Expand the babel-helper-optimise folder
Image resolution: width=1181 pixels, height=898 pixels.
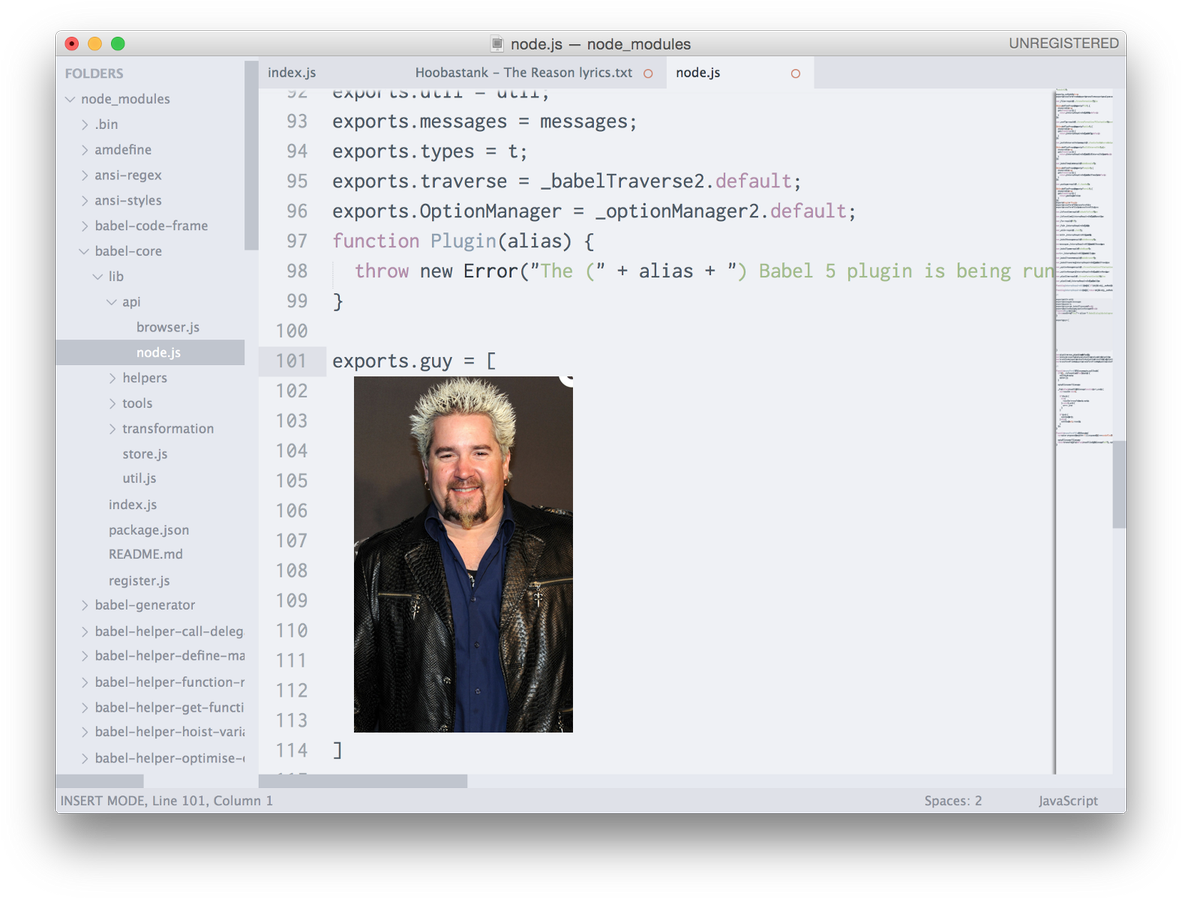84,759
